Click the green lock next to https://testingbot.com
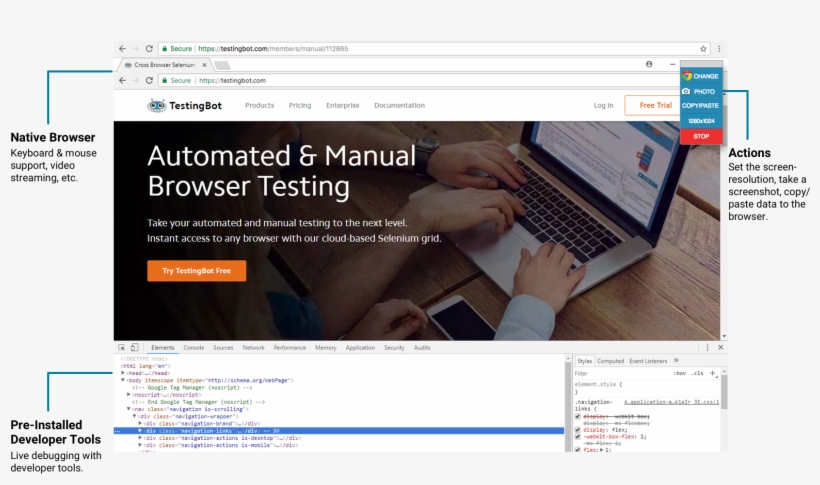 [x=164, y=81]
